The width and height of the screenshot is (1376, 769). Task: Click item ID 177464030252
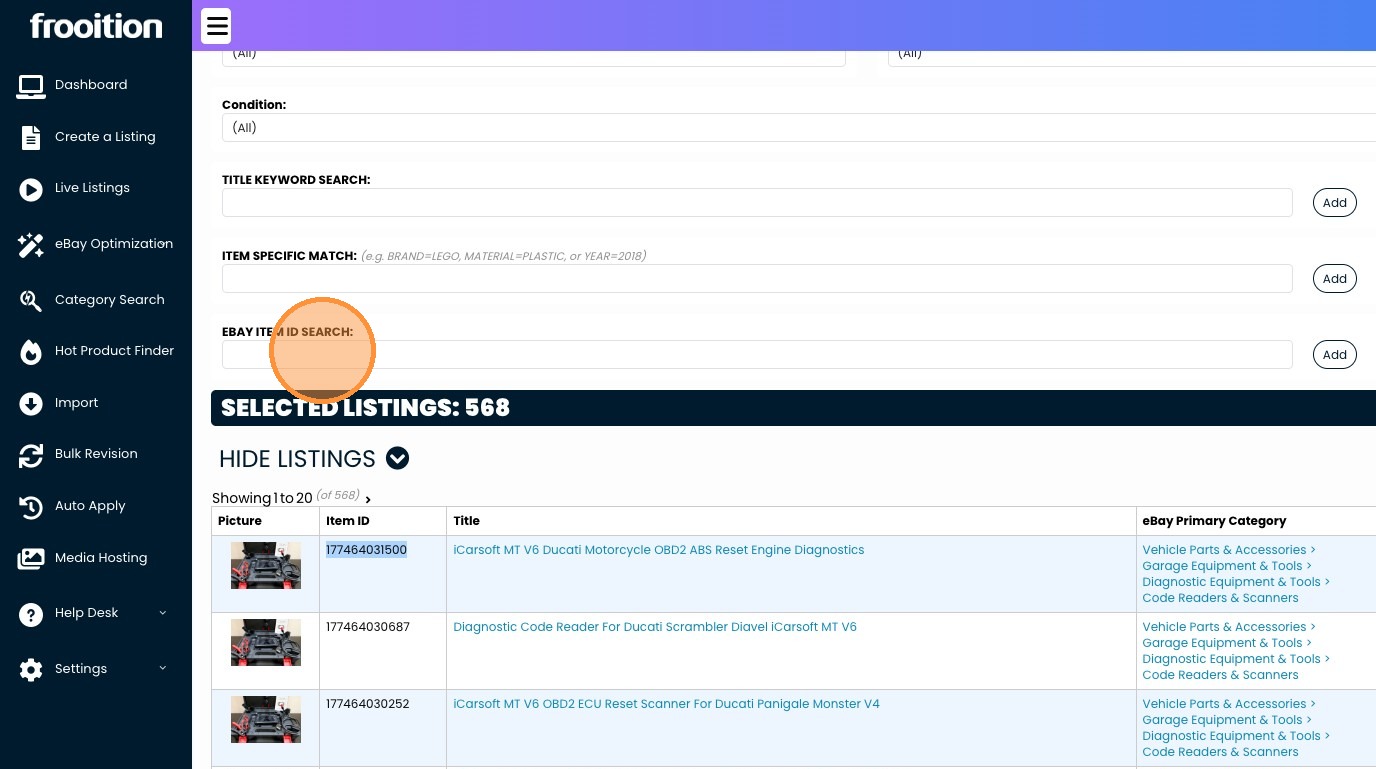[x=368, y=704]
